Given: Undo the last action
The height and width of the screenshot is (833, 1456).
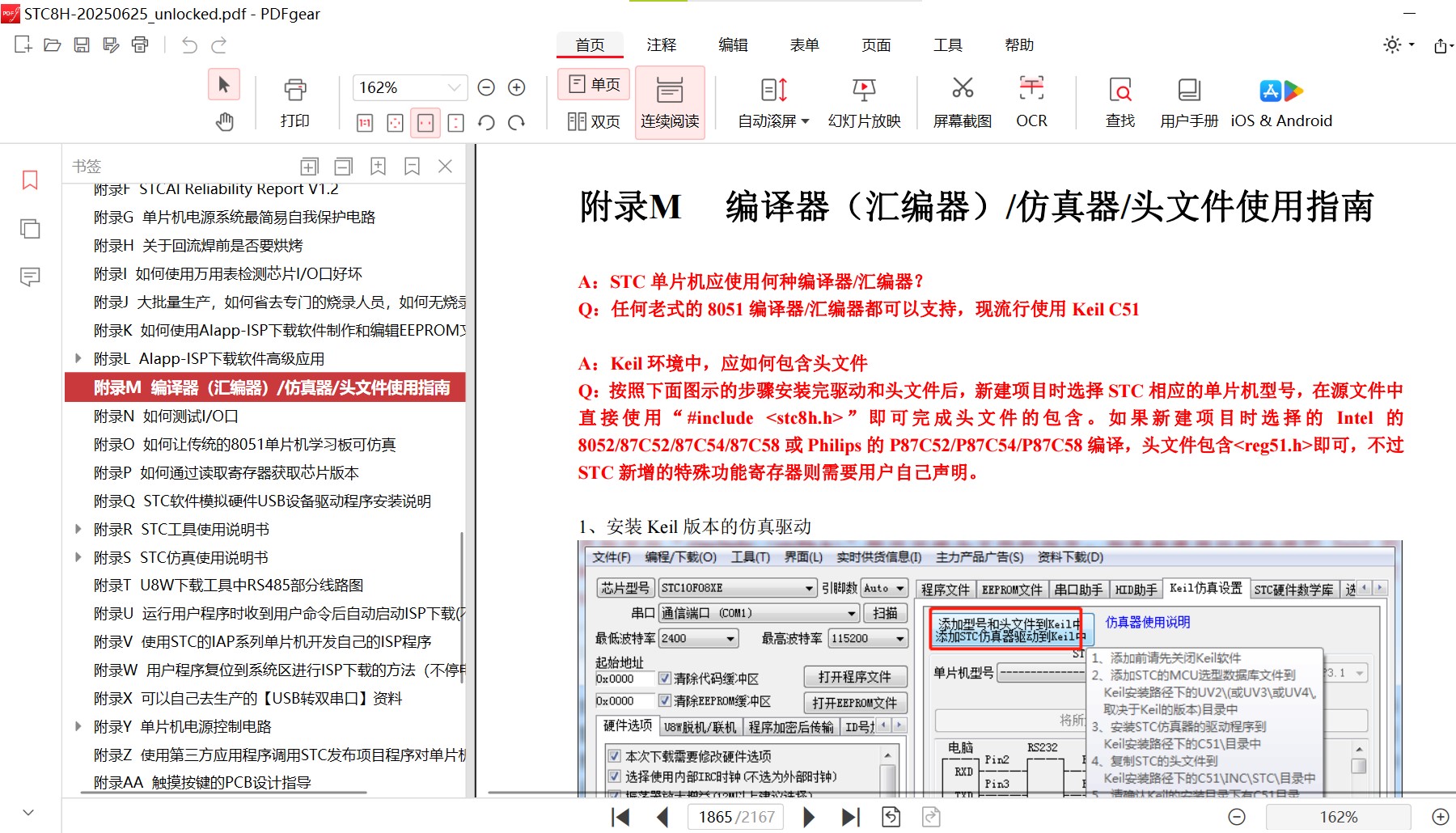Looking at the screenshot, I should (189, 44).
